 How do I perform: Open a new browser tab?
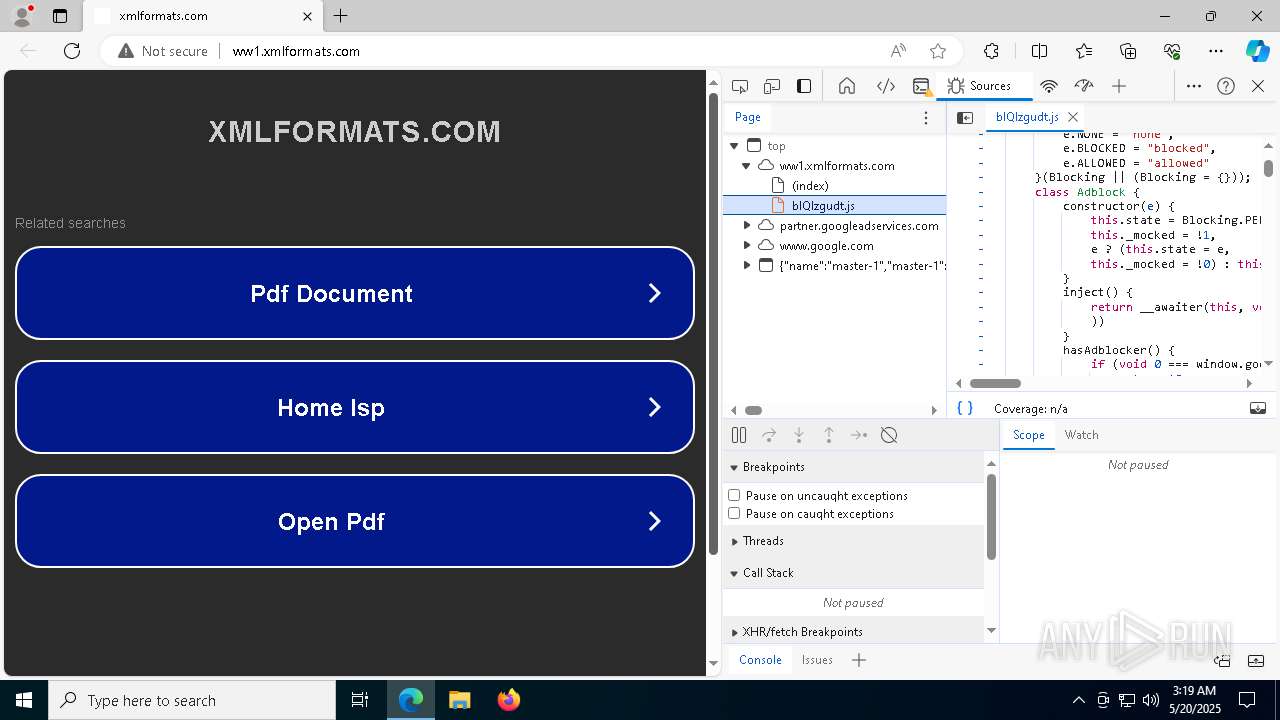tap(341, 16)
